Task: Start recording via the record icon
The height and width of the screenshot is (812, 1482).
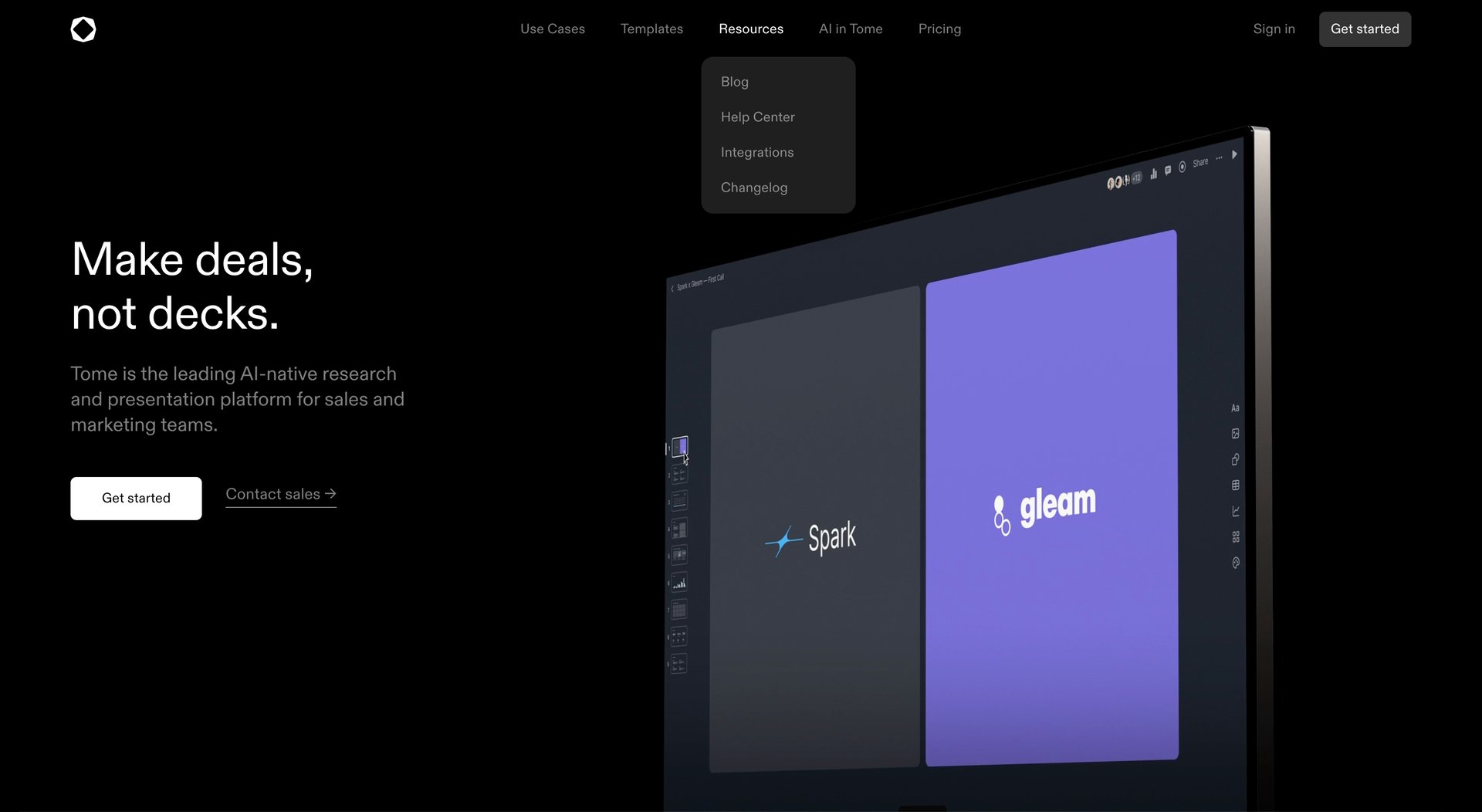Action: [x=1183, y=167]
